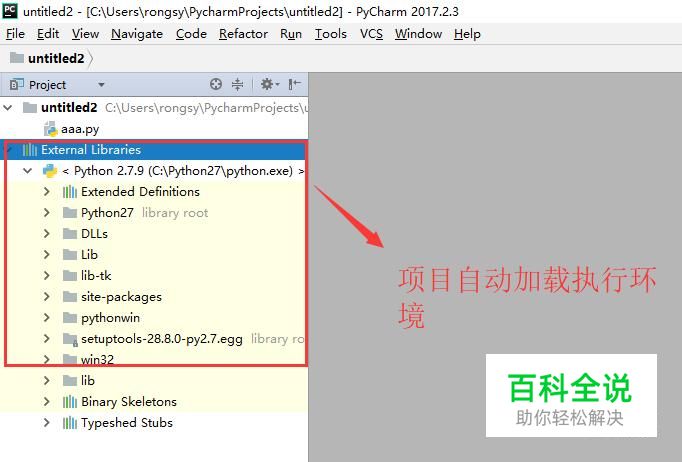
Task: Click the Extended Definitions library icon
Action: (70, 191)
